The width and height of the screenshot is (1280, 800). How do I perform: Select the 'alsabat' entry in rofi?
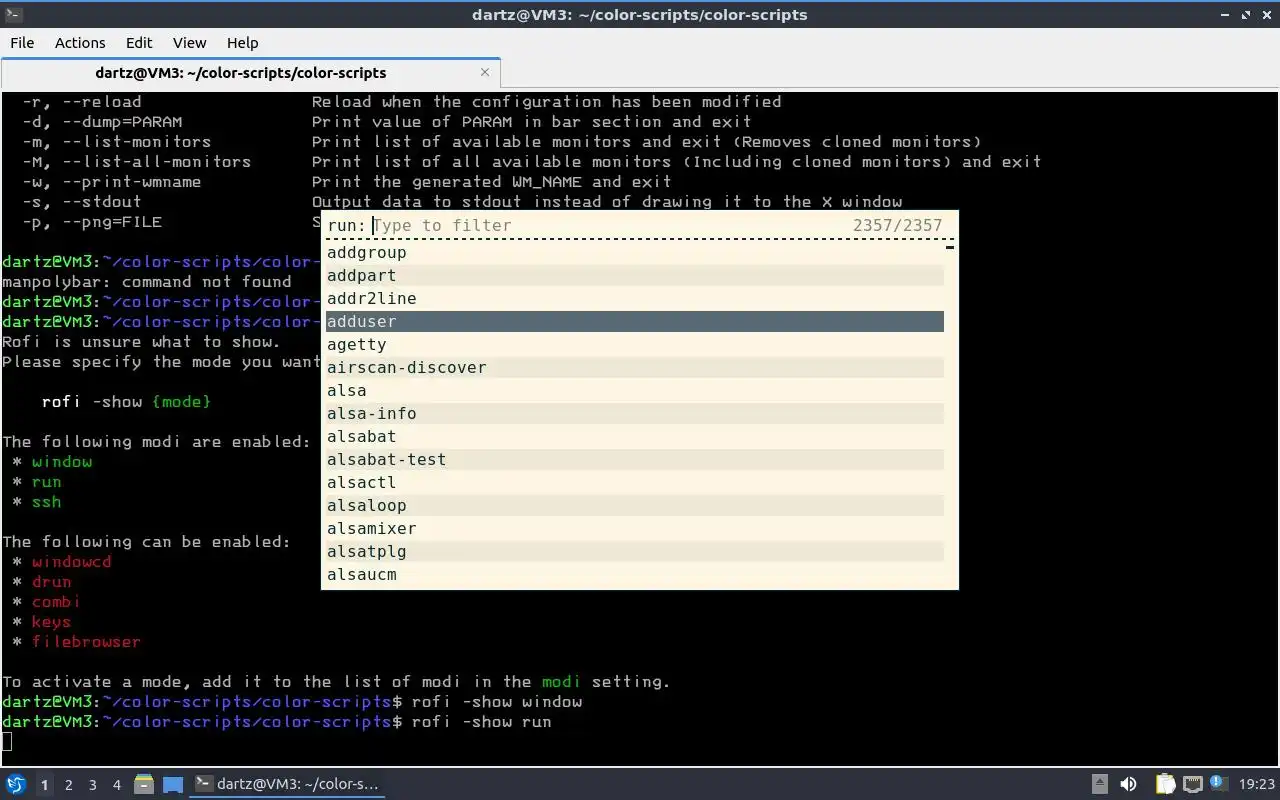635,437
